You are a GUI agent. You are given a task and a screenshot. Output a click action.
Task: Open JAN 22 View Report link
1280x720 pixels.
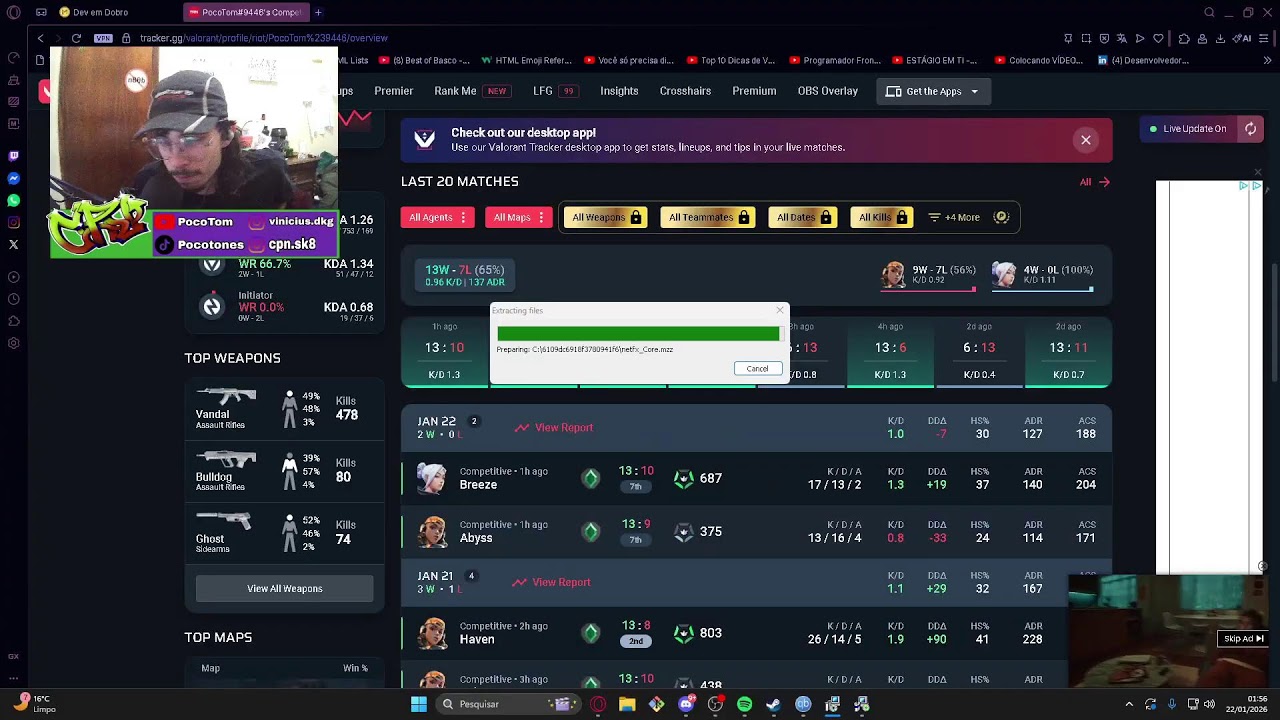tap(554, 428)
